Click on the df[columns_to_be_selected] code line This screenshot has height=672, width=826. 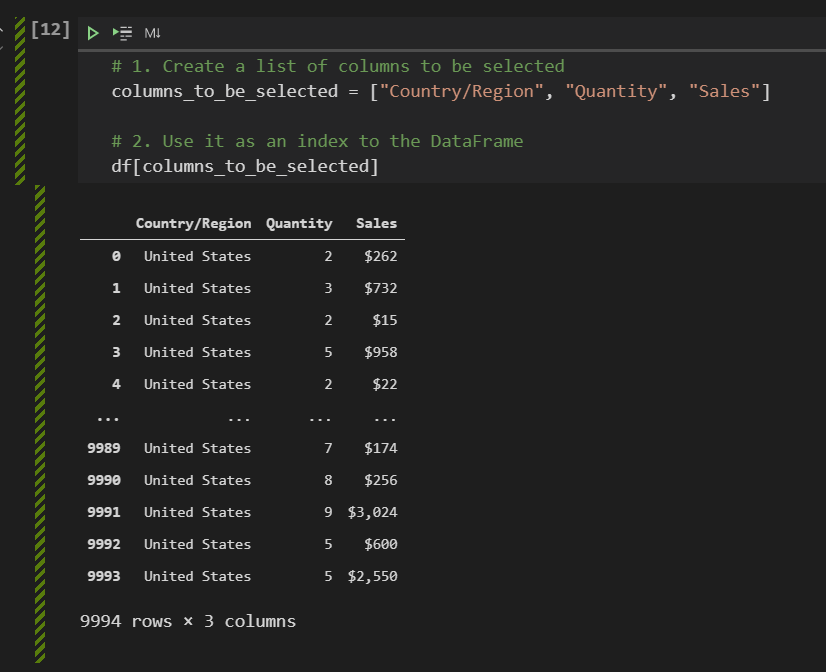pyautogui.click(x=245, y=166)
